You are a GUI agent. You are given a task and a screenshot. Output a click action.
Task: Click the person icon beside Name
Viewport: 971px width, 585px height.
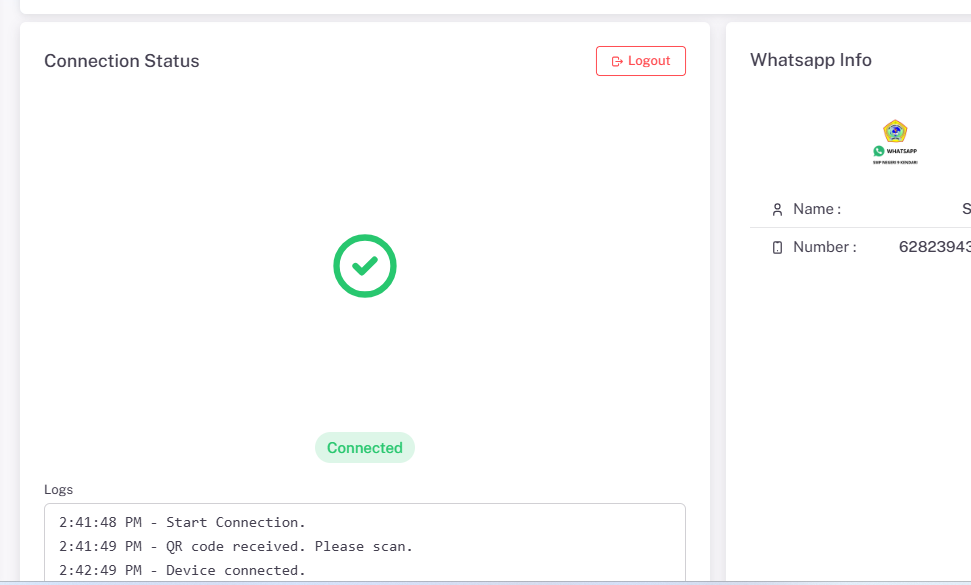777,210
